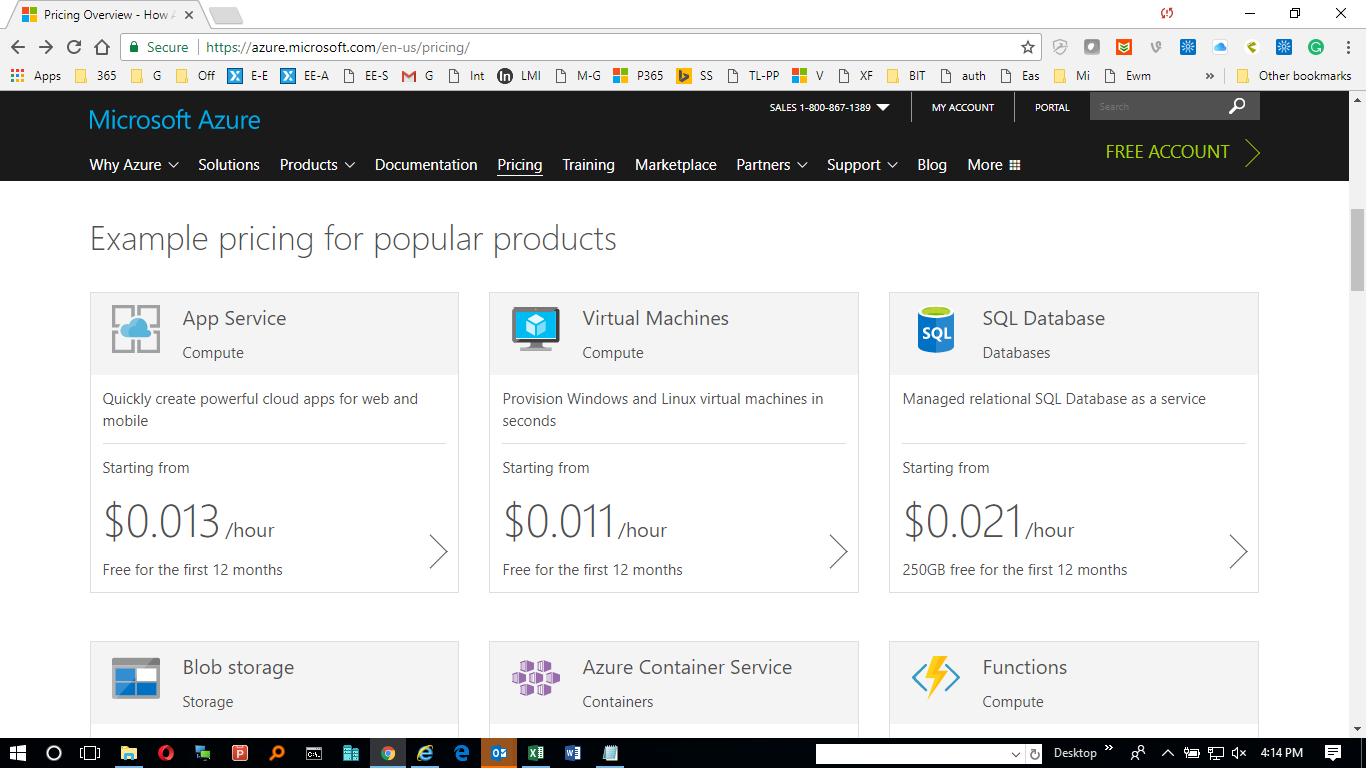Screen dimensions: 1366x768
Task: Open Excel from the taskbar
Action: [x=536, y=753]
